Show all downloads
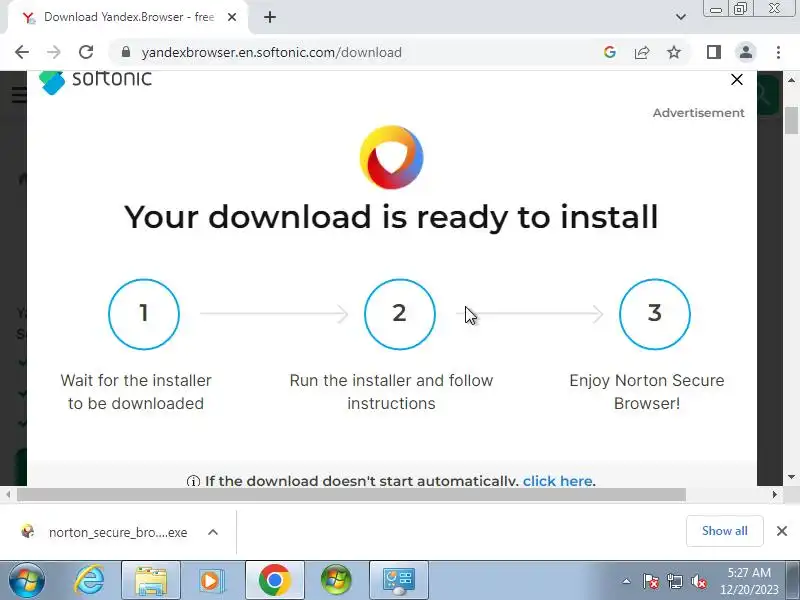 724,531
